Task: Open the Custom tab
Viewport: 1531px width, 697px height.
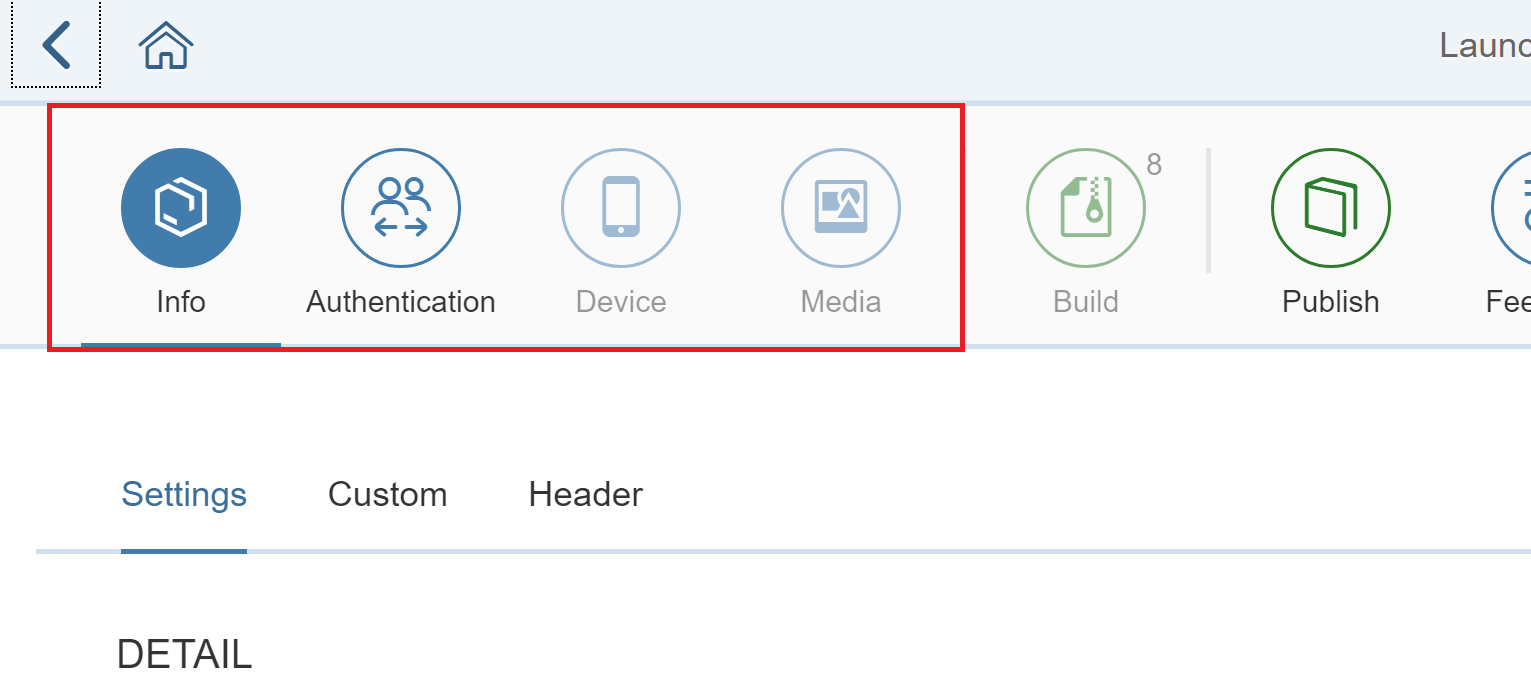Action: click(x=388, y=494)
